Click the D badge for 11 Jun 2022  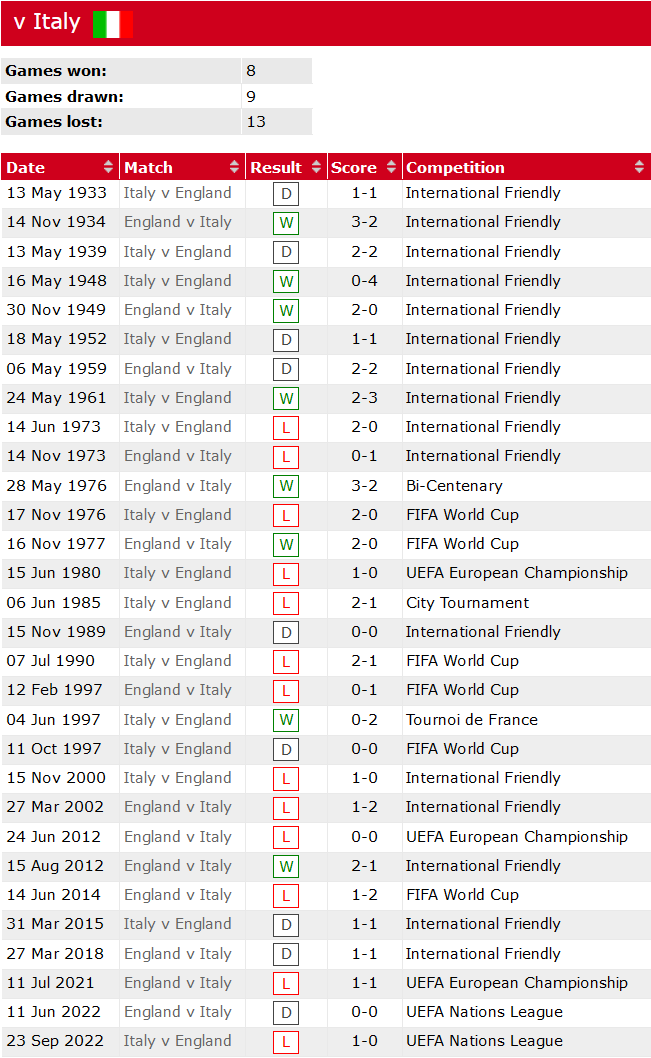(x=286, y=1013)
